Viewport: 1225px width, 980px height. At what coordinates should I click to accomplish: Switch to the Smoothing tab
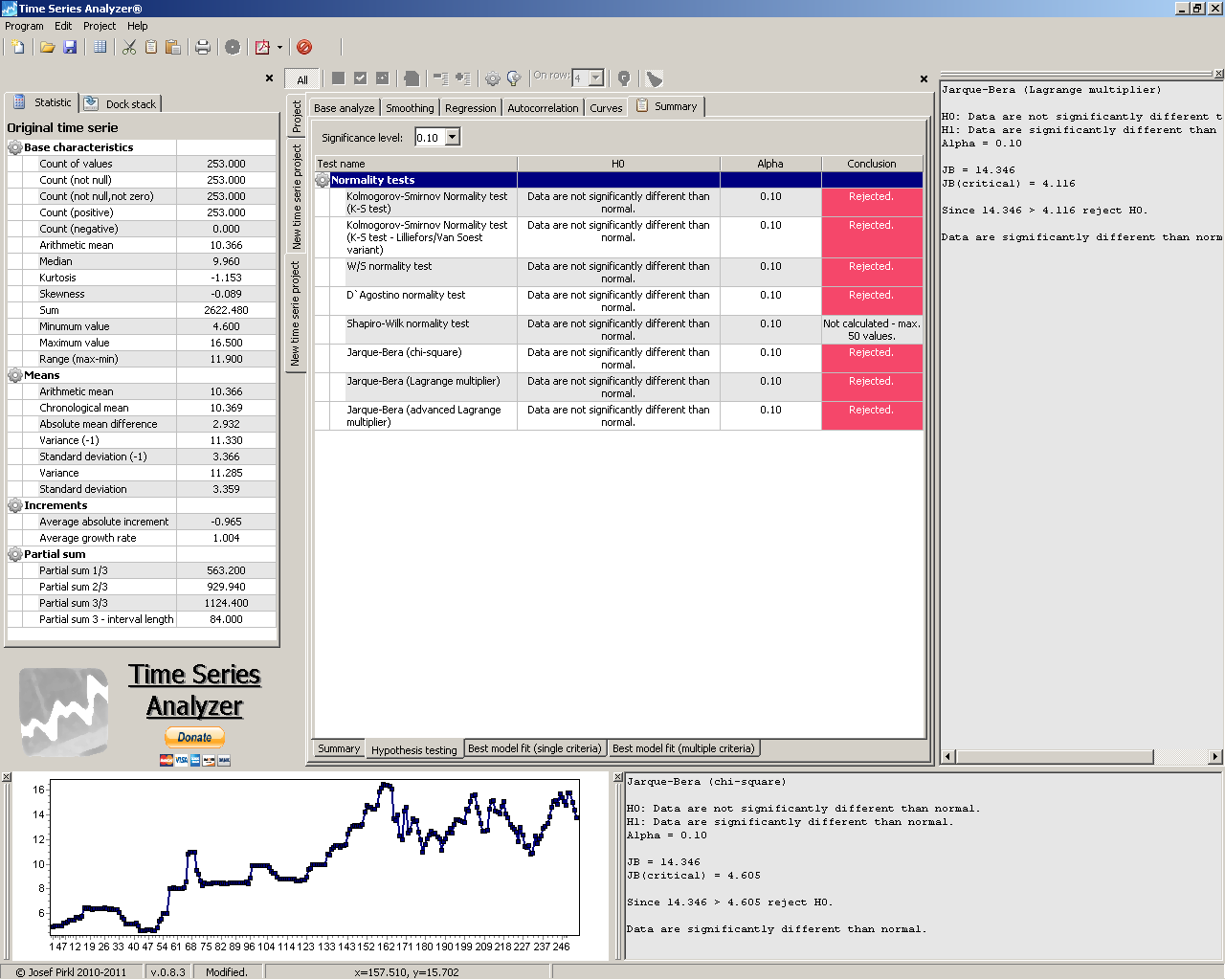click(410, 108)
